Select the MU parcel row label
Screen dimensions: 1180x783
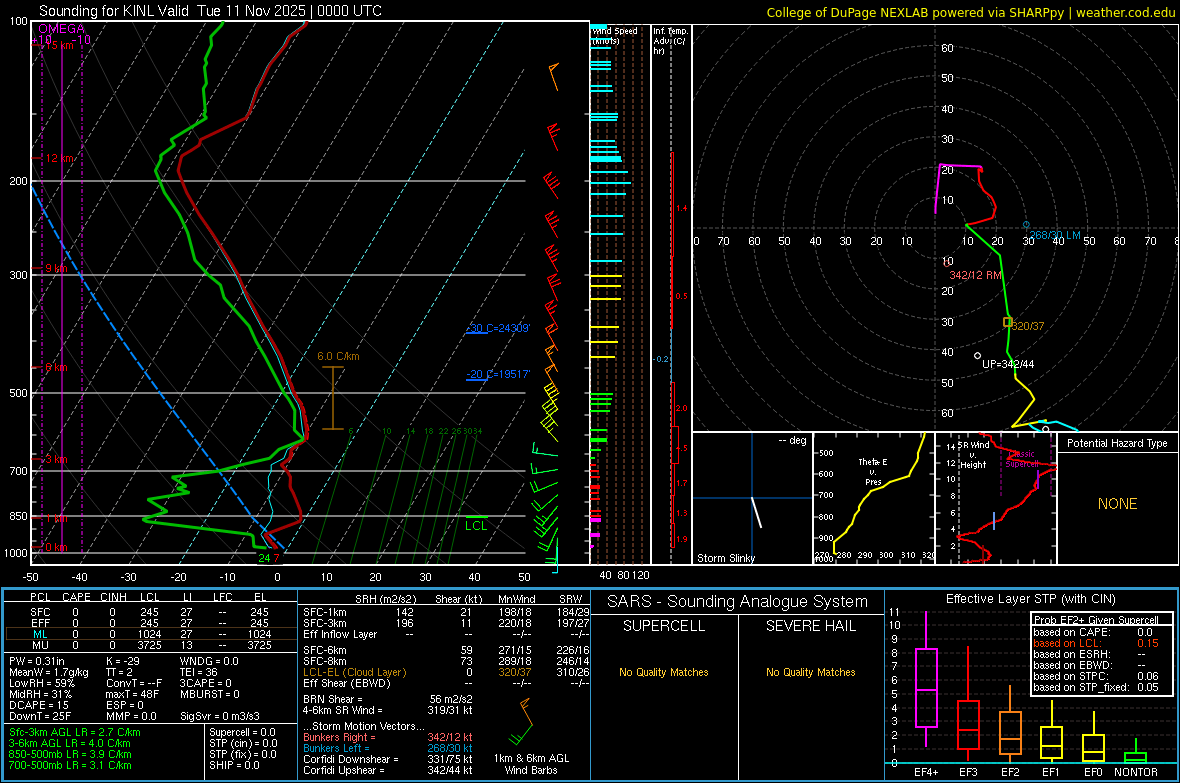[x=40, y=644]
